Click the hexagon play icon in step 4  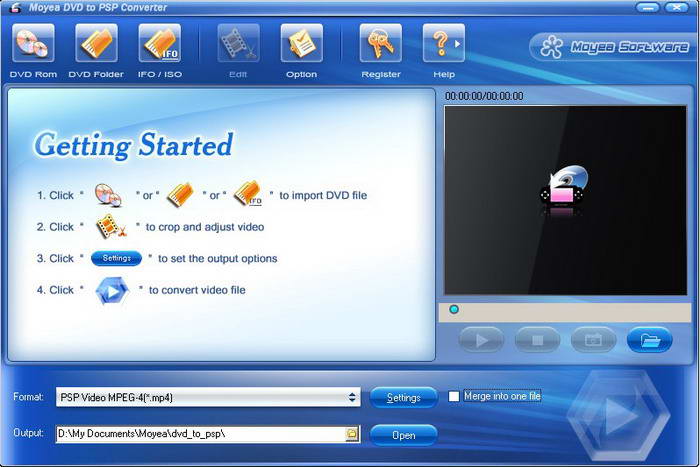click(x=112, y=291)
